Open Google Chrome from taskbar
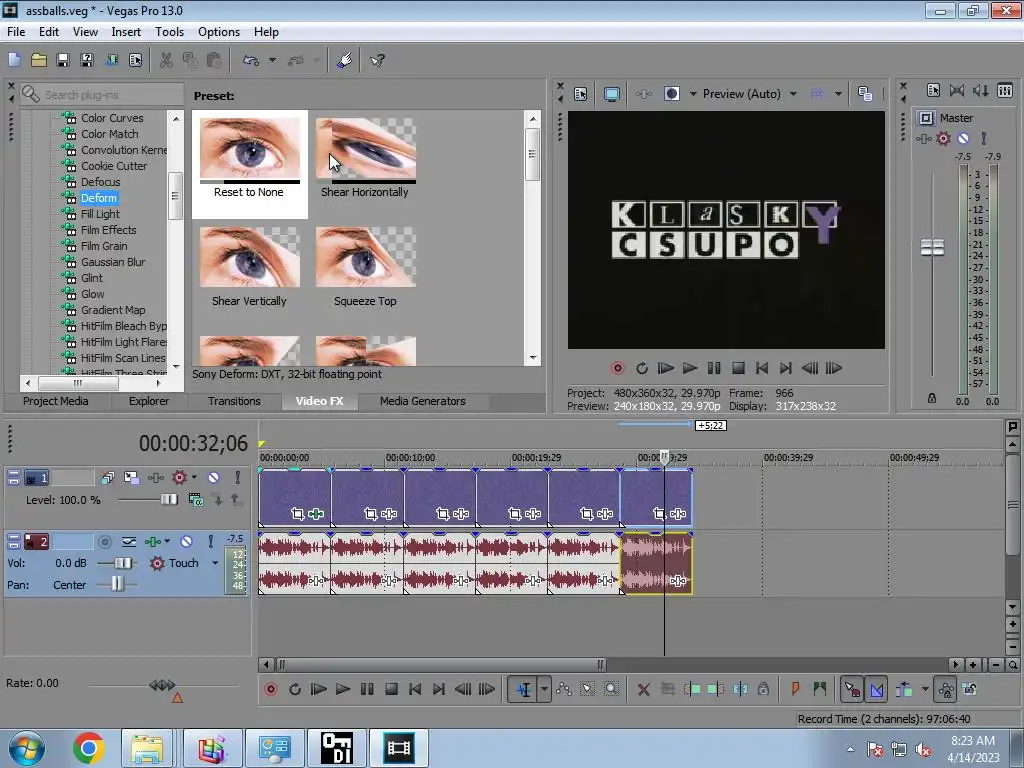 click(x=88, y=748)
